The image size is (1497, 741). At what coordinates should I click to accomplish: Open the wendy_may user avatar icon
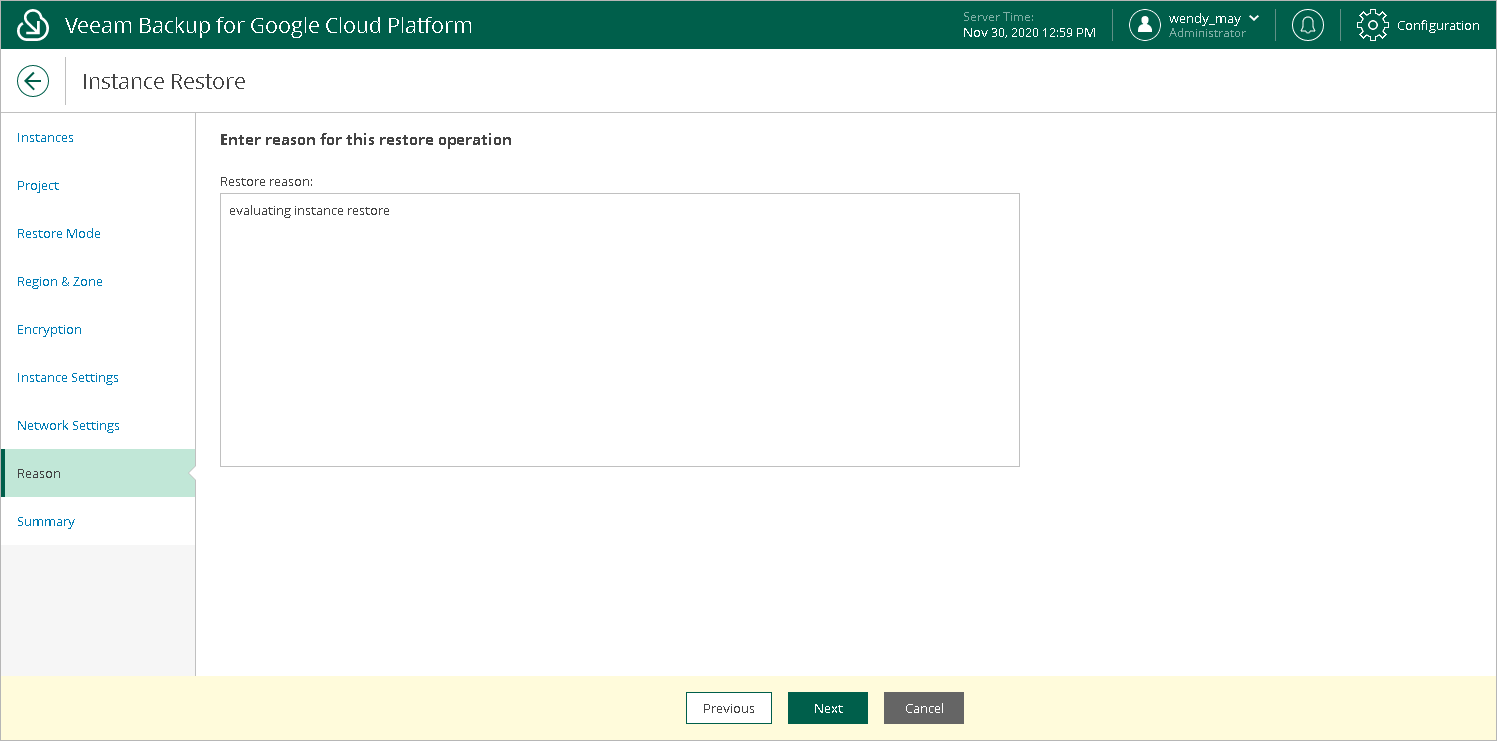(1145, 25)
